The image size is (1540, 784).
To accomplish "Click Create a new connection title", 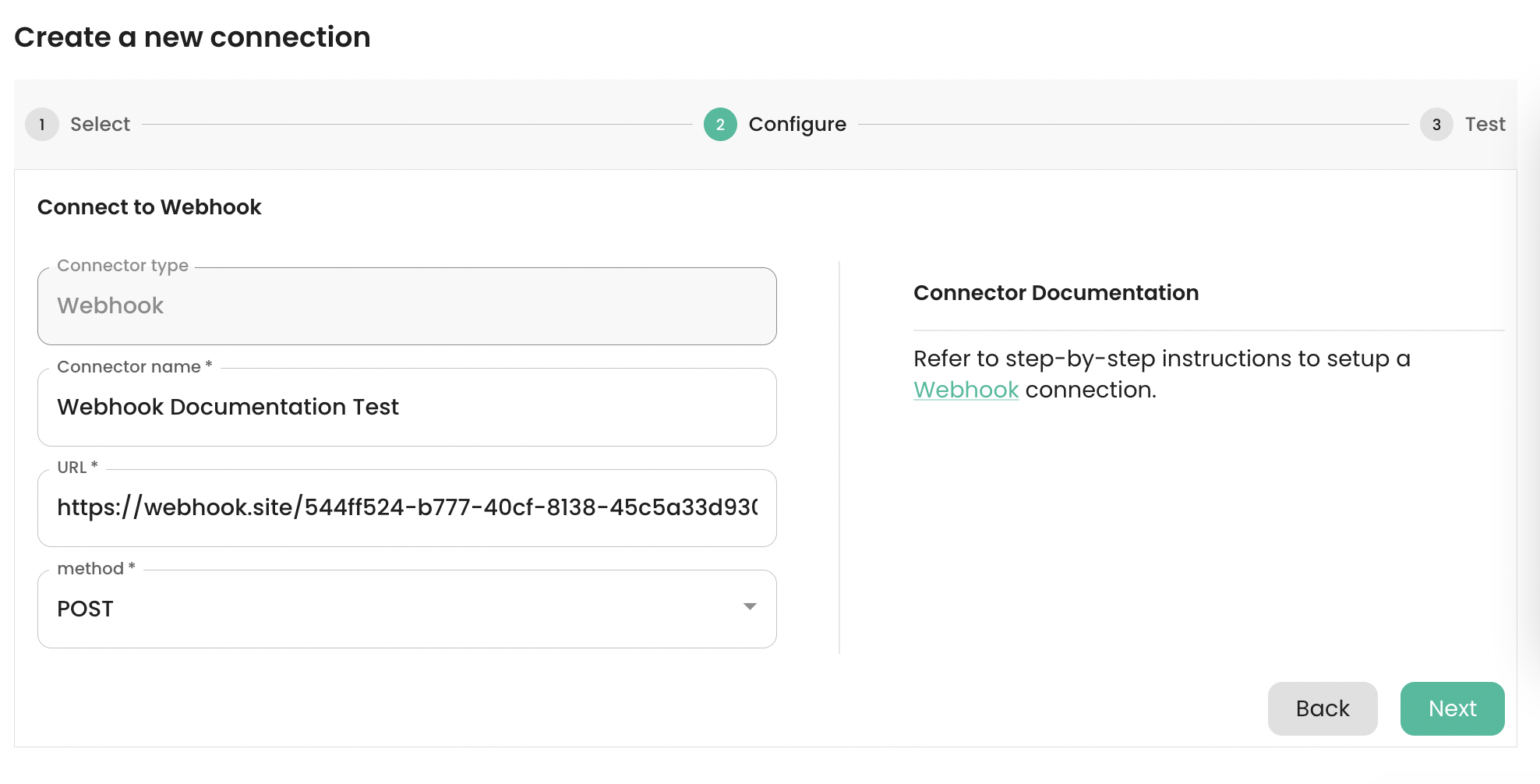I will tap(193, 37).
